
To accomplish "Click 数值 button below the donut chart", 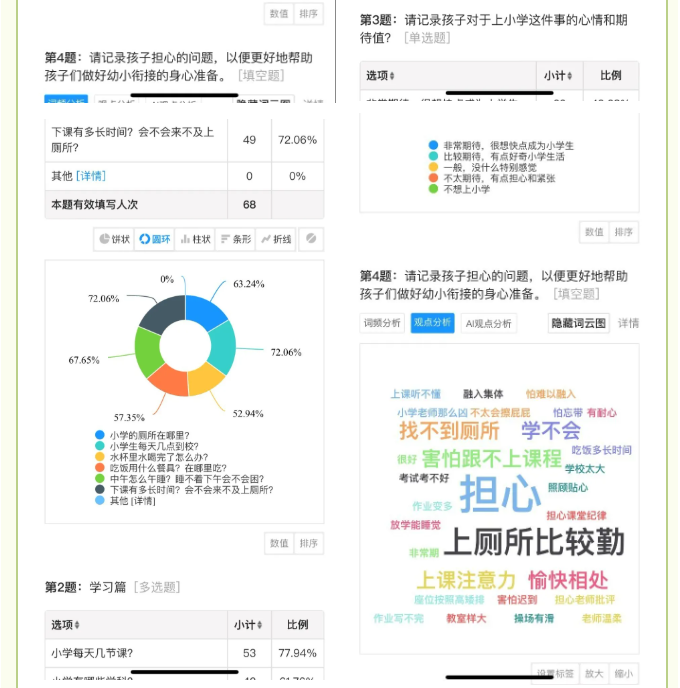I will (279, 543).
